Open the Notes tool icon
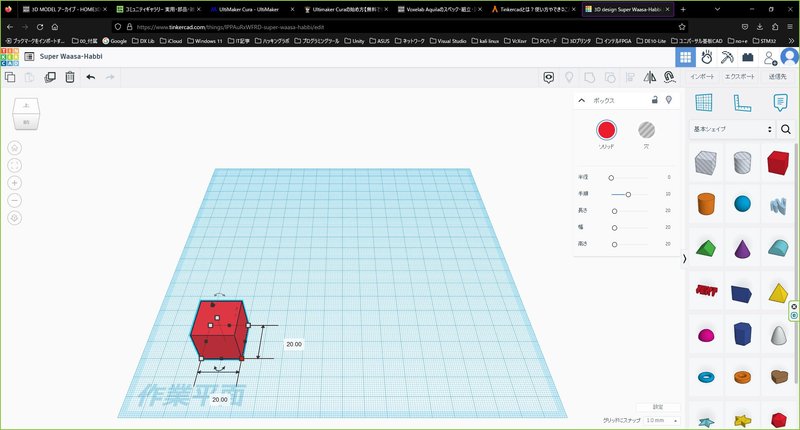 780,103
